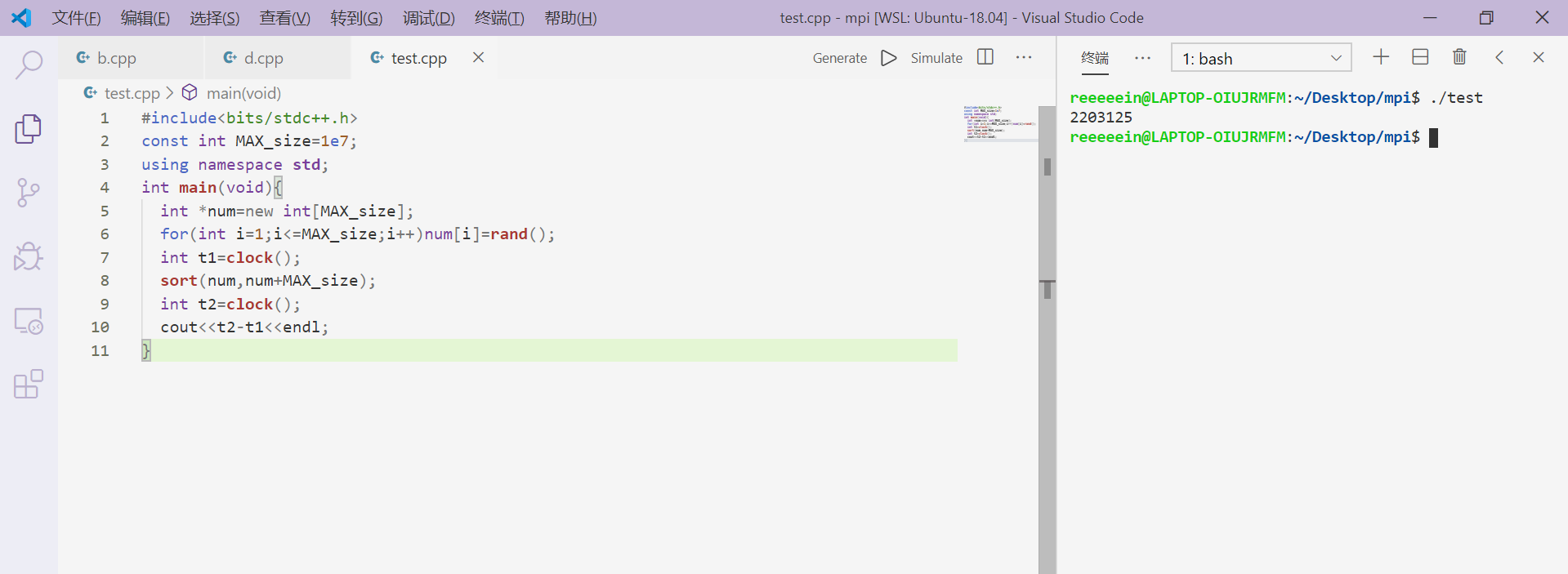Screen dimensions: 1568x574
Task: Split the editor to the right
Action: [985, 57]
